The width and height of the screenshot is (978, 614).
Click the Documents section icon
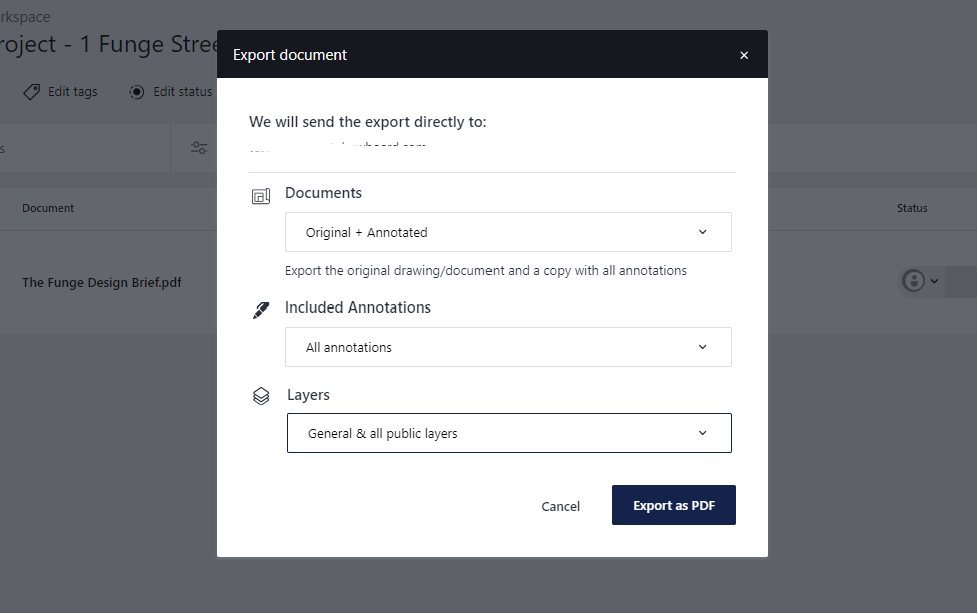click(x=261, y=197)
